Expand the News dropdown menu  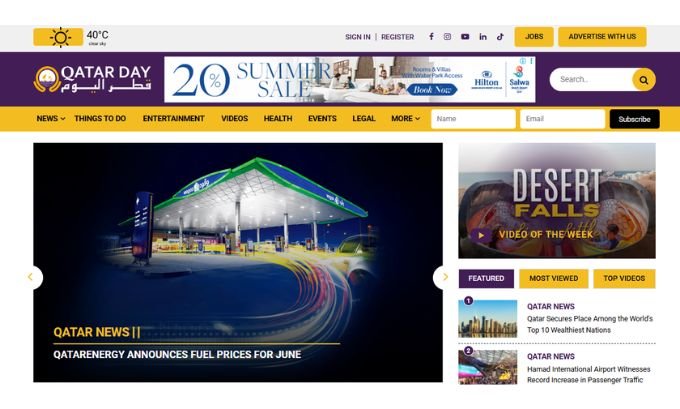51,118
